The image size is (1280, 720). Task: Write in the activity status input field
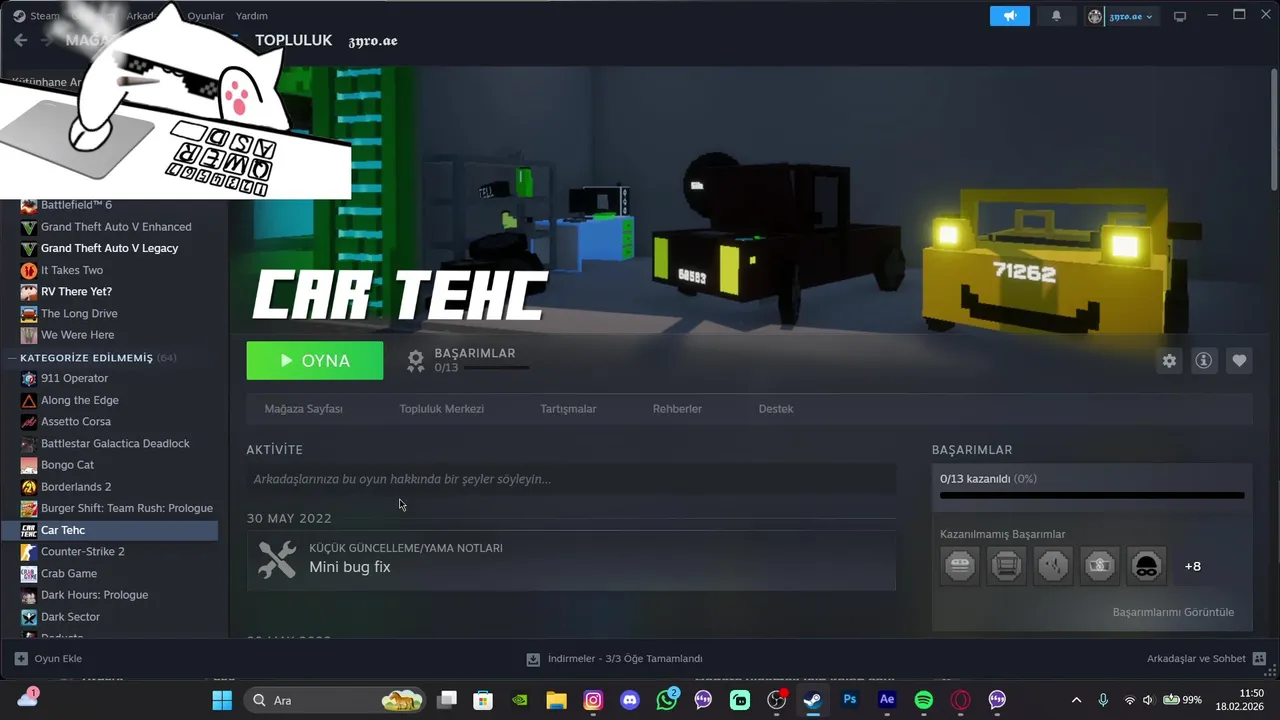(x=571, y=479)
